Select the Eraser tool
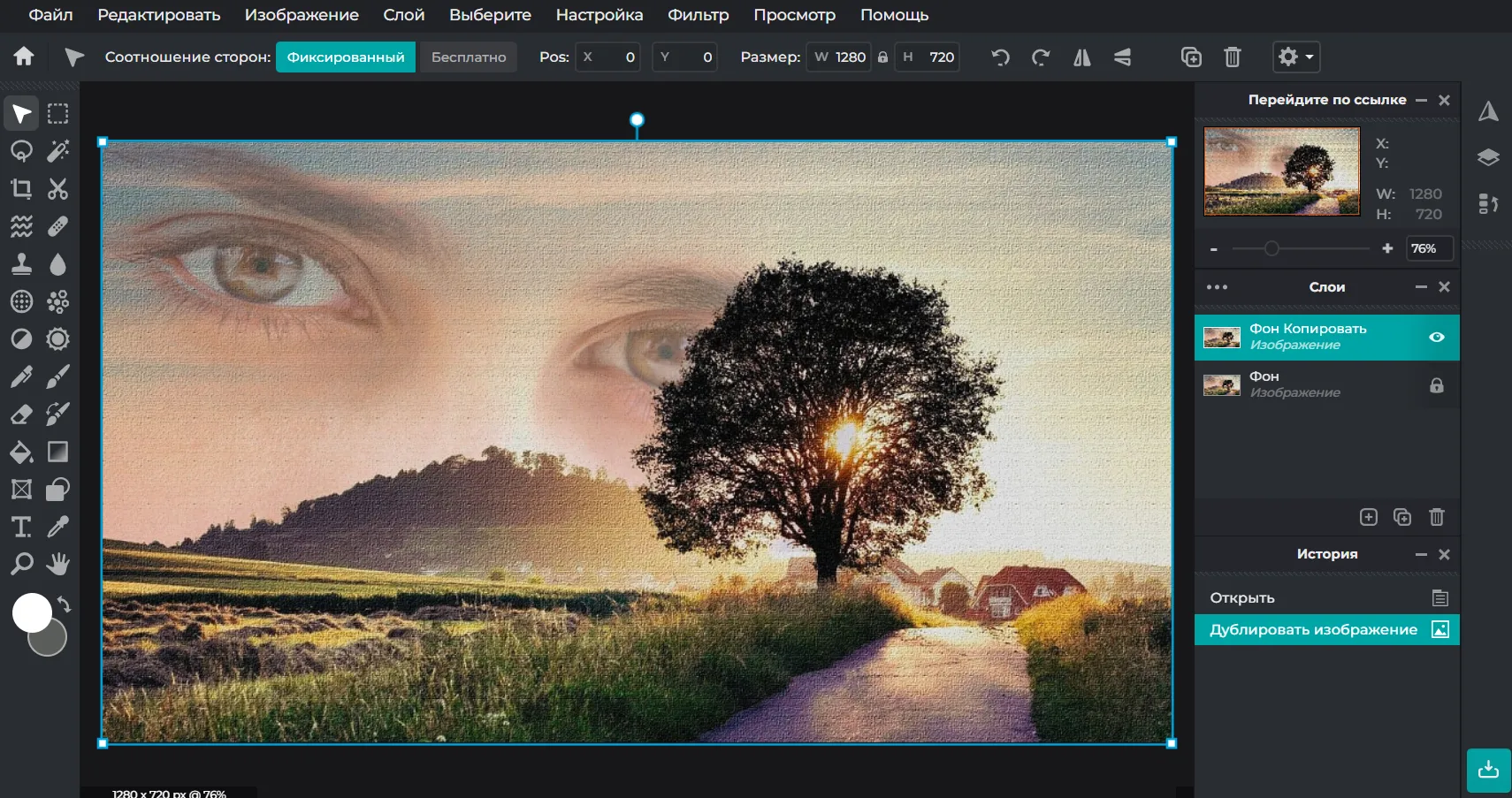Viewport: 1512px width, 798px height. [x=21, y=414]
